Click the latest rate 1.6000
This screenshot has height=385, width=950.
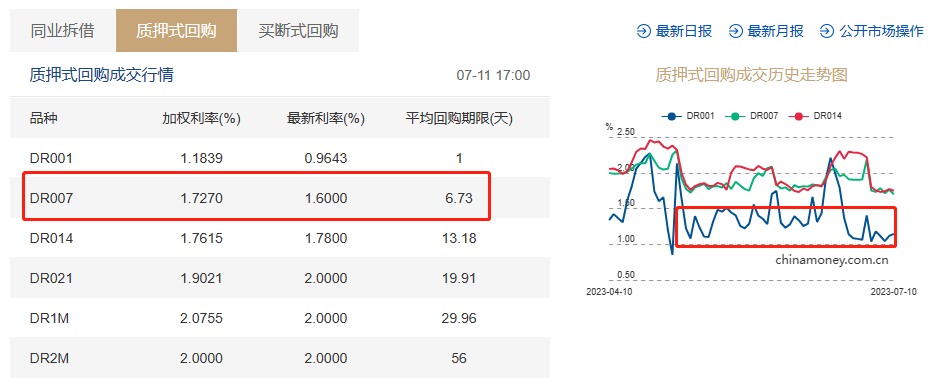click(326, 198)
